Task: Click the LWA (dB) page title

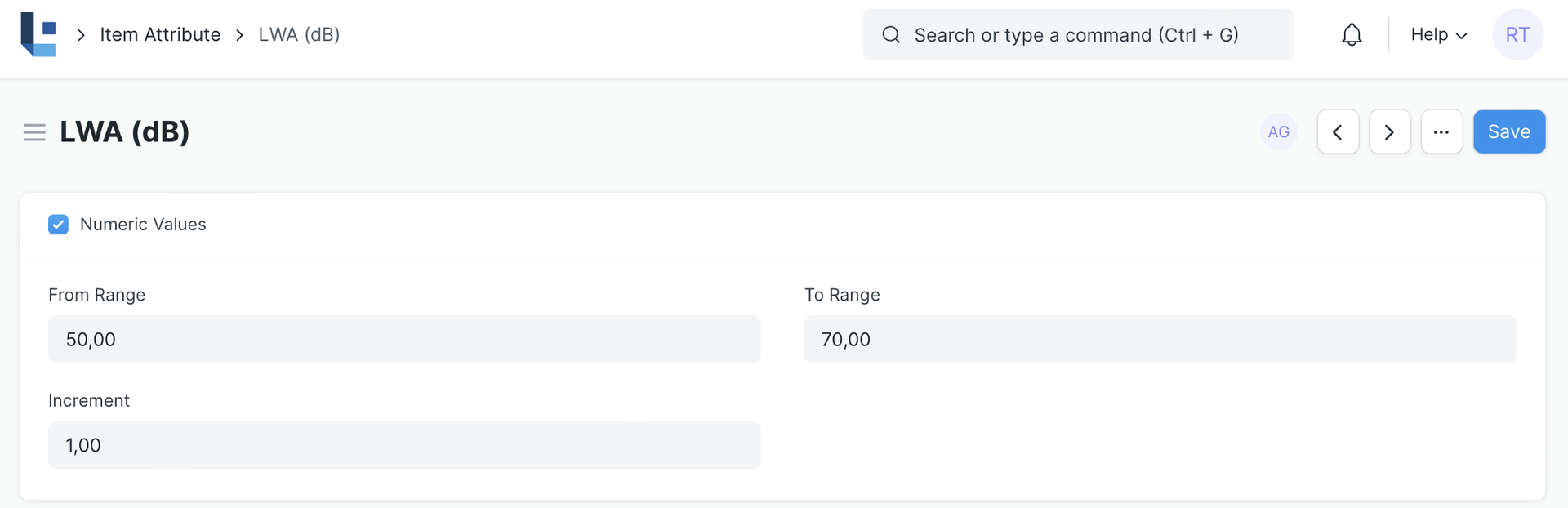Action: tap(124, 132)
